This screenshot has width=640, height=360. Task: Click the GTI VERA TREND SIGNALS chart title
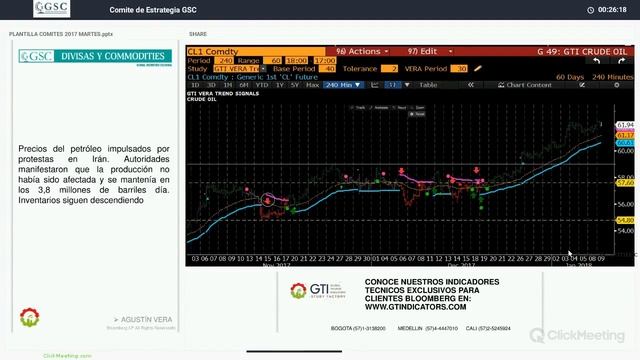(223, 93)
